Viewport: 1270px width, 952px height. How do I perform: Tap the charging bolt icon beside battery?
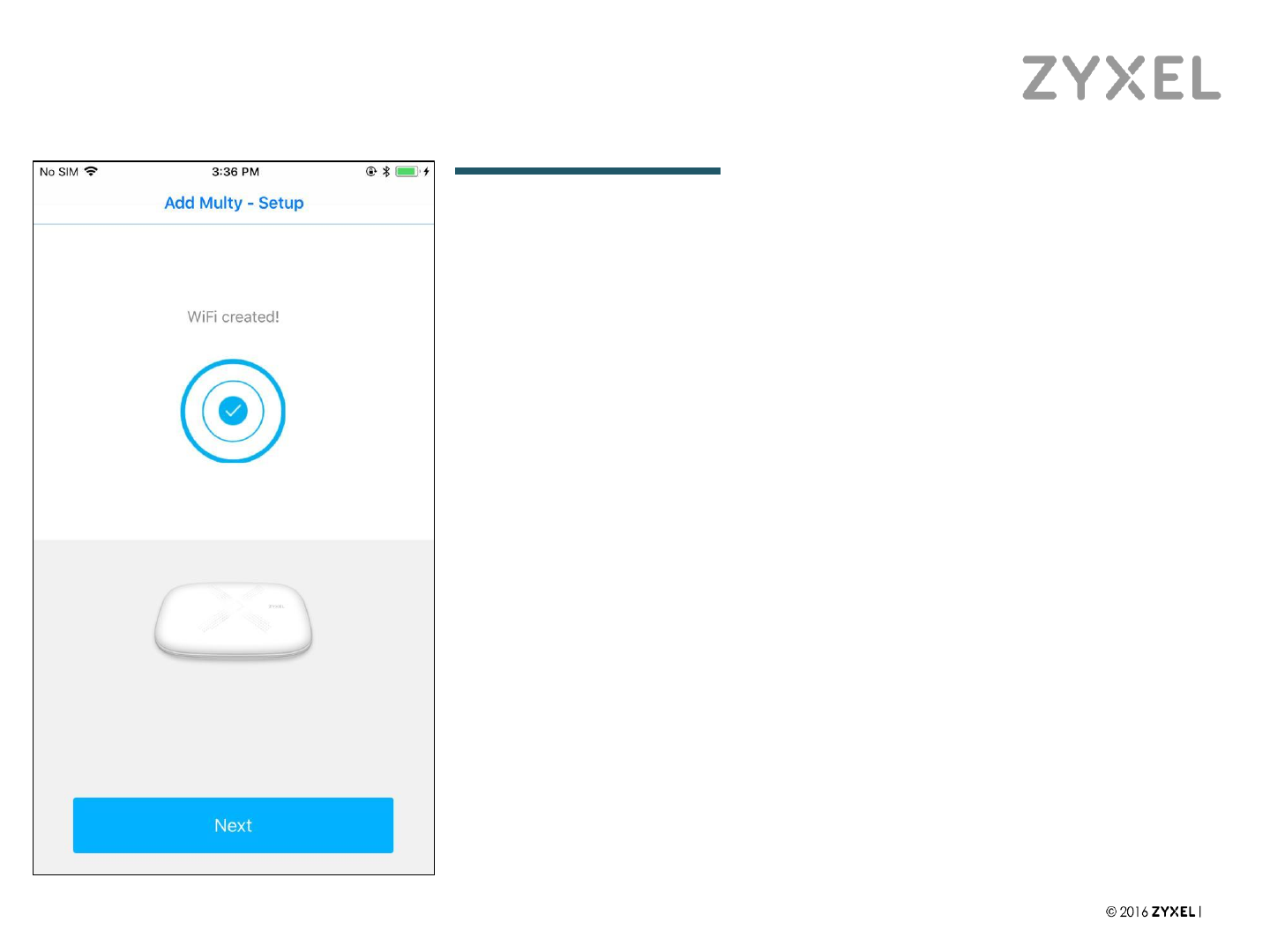click(427, 171)
